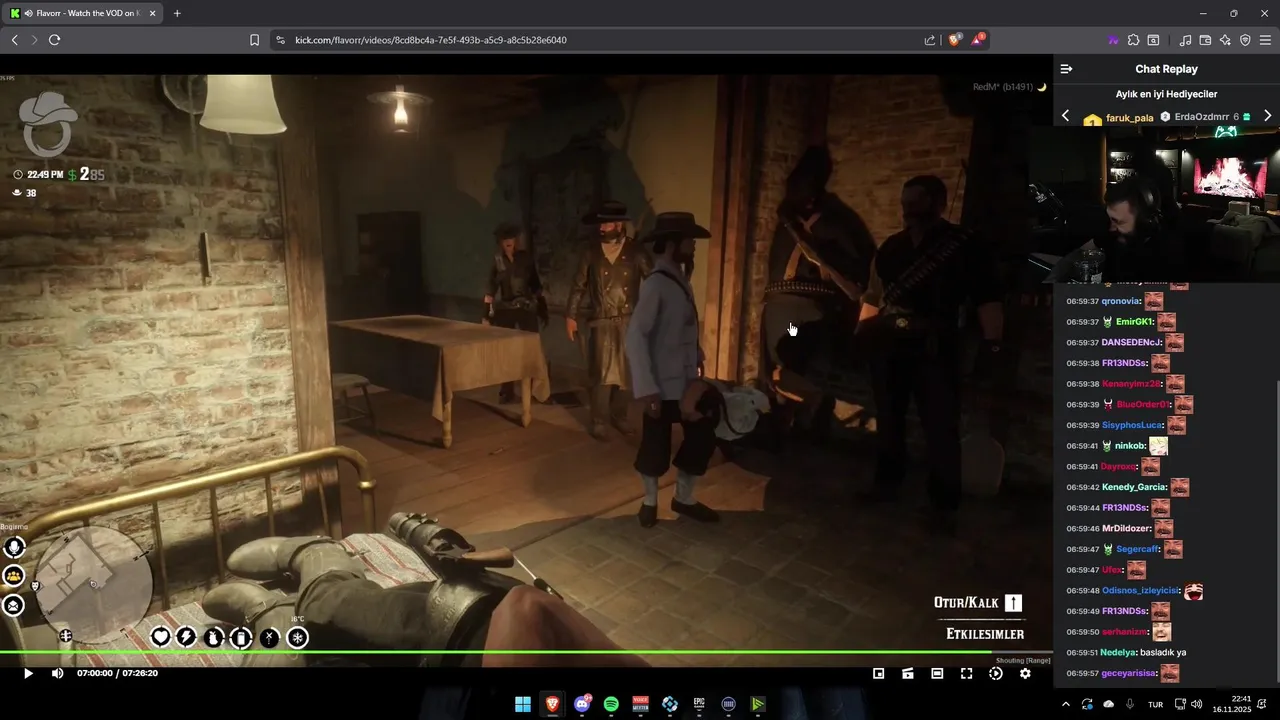Open playback speed control icon
This screenshot has height=720, width=1280.
click(x=995, y=673)
